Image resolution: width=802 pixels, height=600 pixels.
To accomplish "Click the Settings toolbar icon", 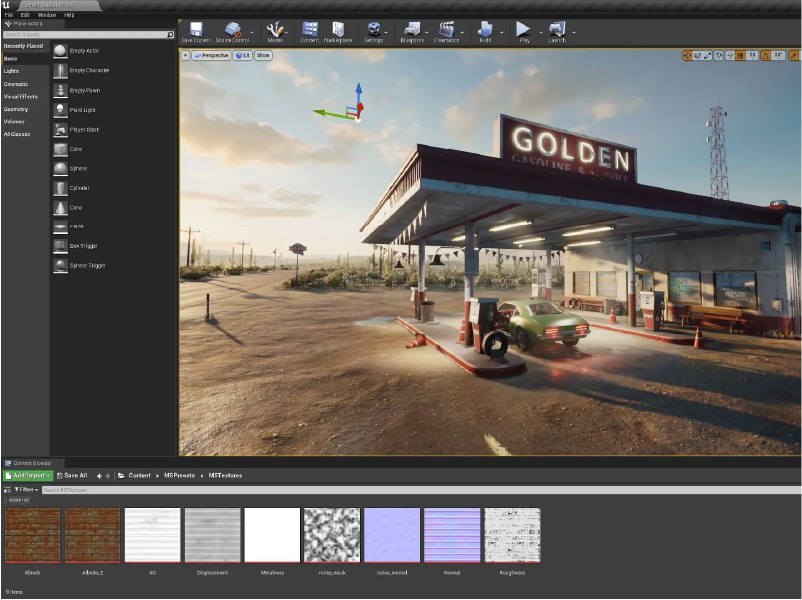I will point(374,30).
